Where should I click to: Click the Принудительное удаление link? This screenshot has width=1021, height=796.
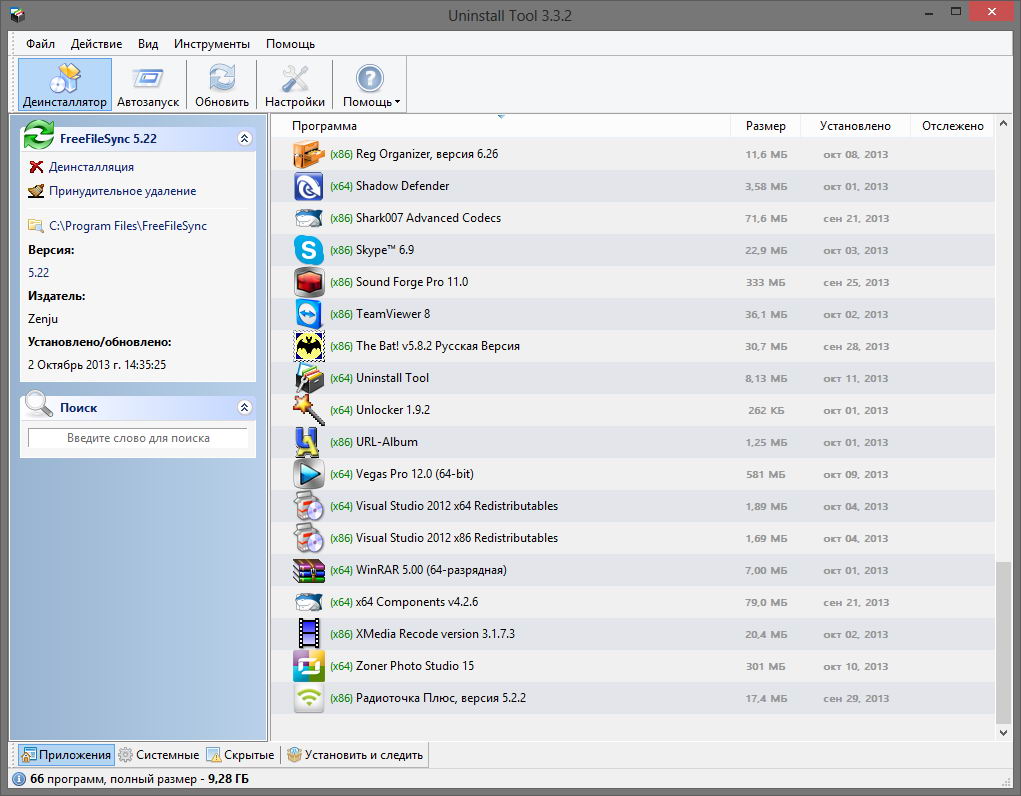[x=122, y=191]
